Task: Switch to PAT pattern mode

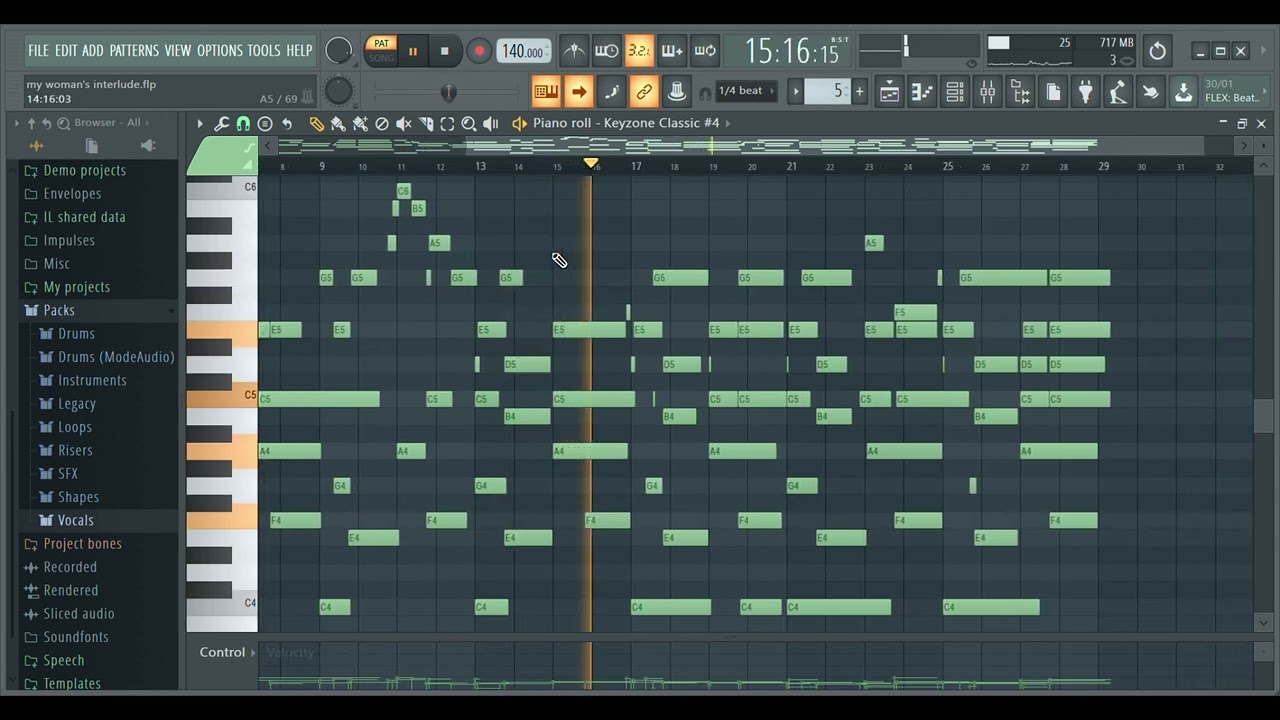Action: tap(381, 43)
